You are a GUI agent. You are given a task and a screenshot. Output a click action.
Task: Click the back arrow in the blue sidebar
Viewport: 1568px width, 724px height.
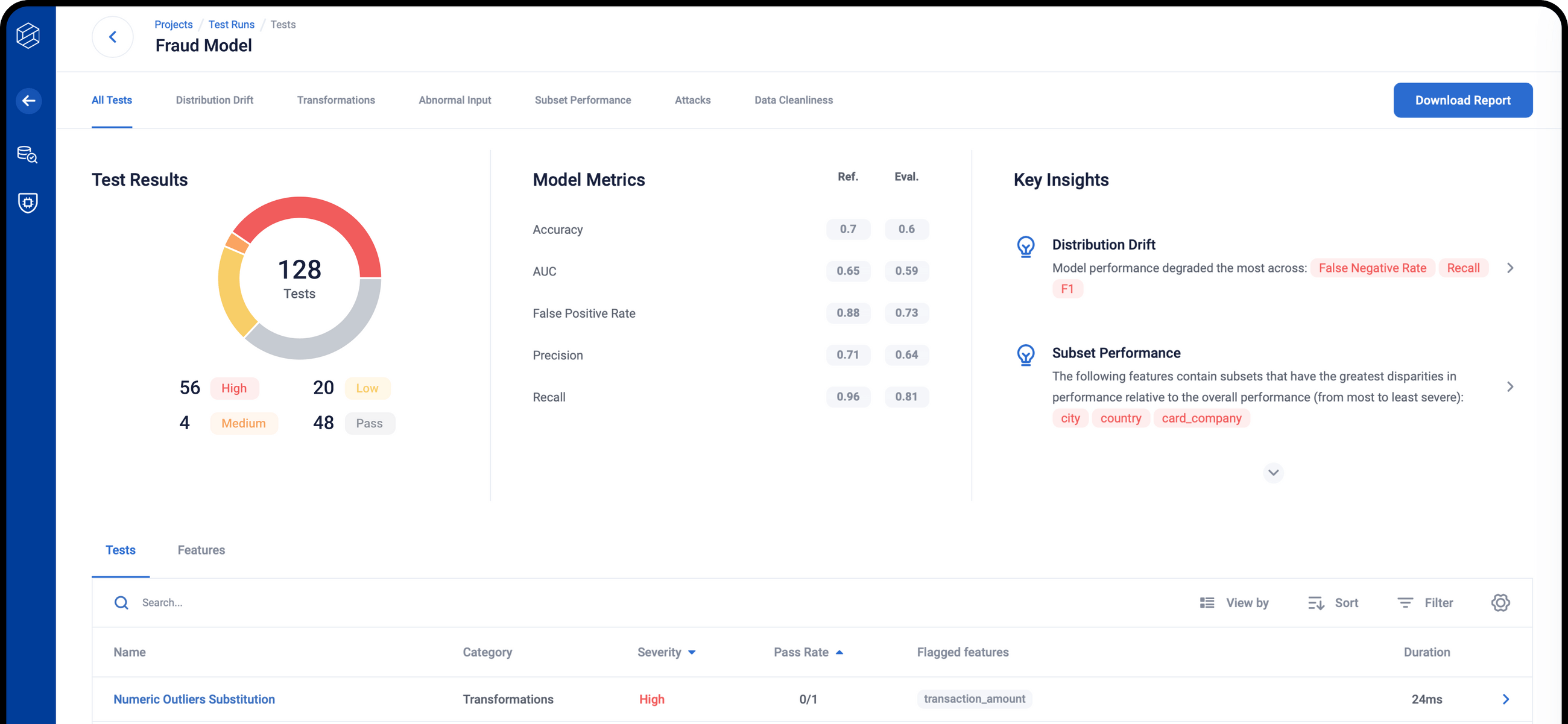(29, 101)
